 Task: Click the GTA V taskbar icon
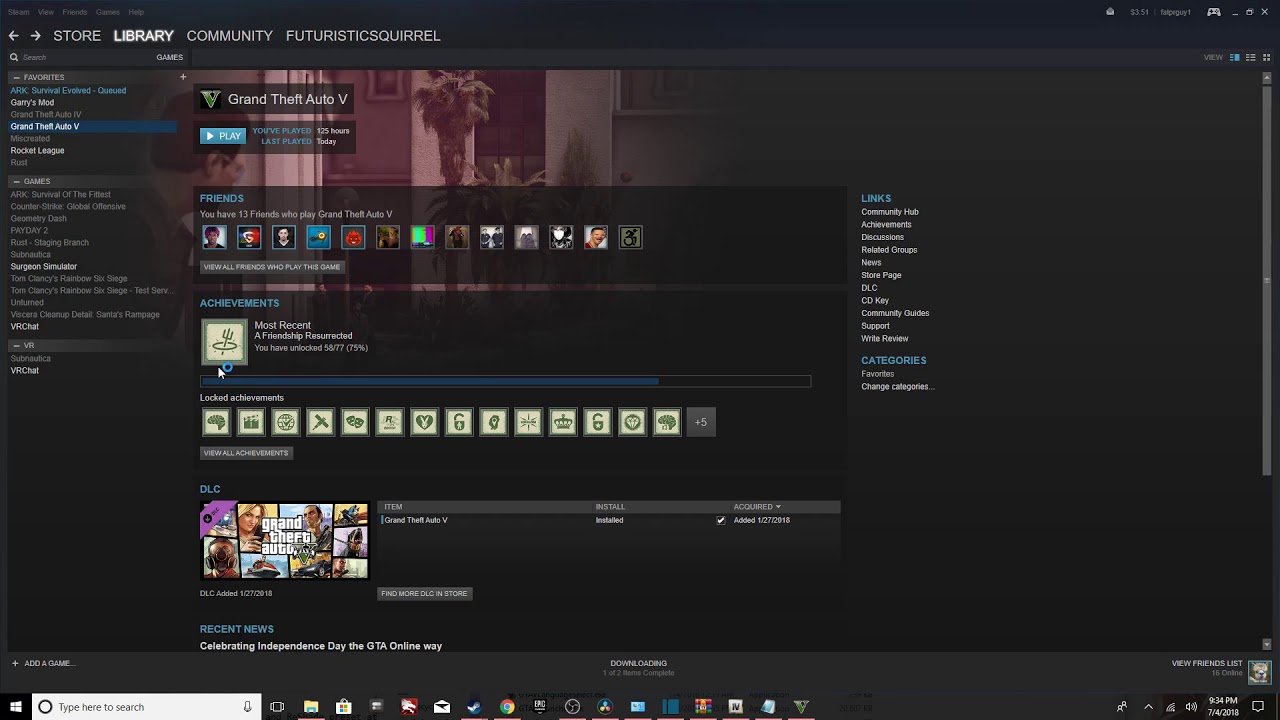[x=801, y=707]
